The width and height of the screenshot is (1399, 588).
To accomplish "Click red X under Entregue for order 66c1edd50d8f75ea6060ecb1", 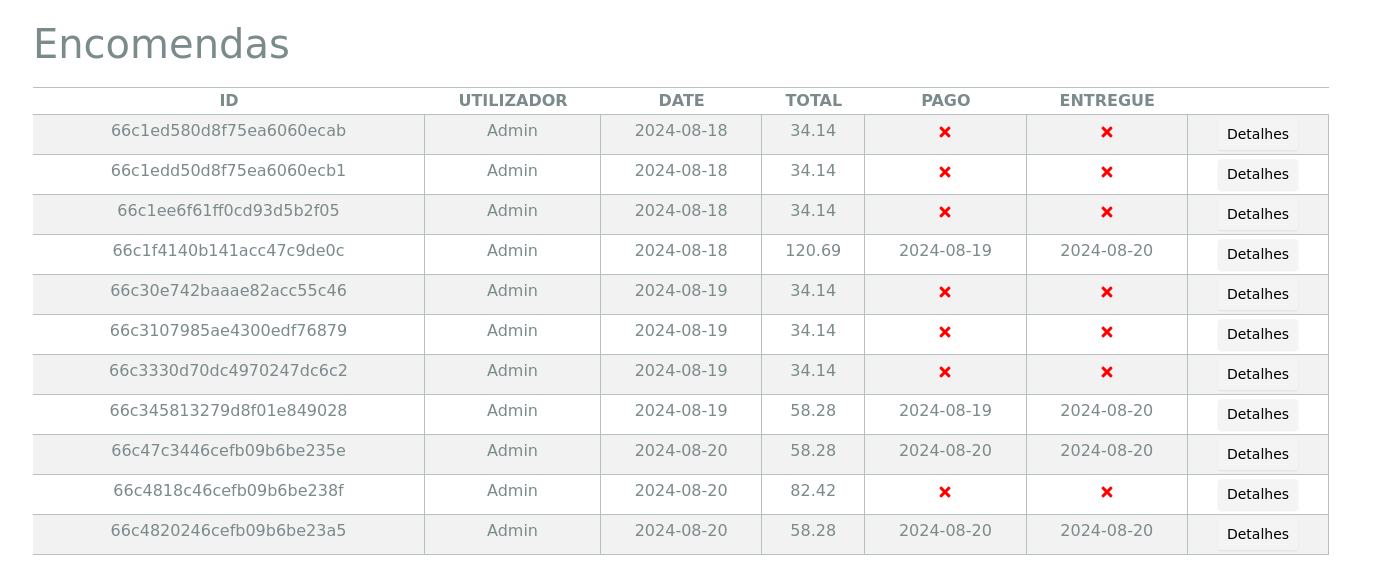I will click(1107, 172).
